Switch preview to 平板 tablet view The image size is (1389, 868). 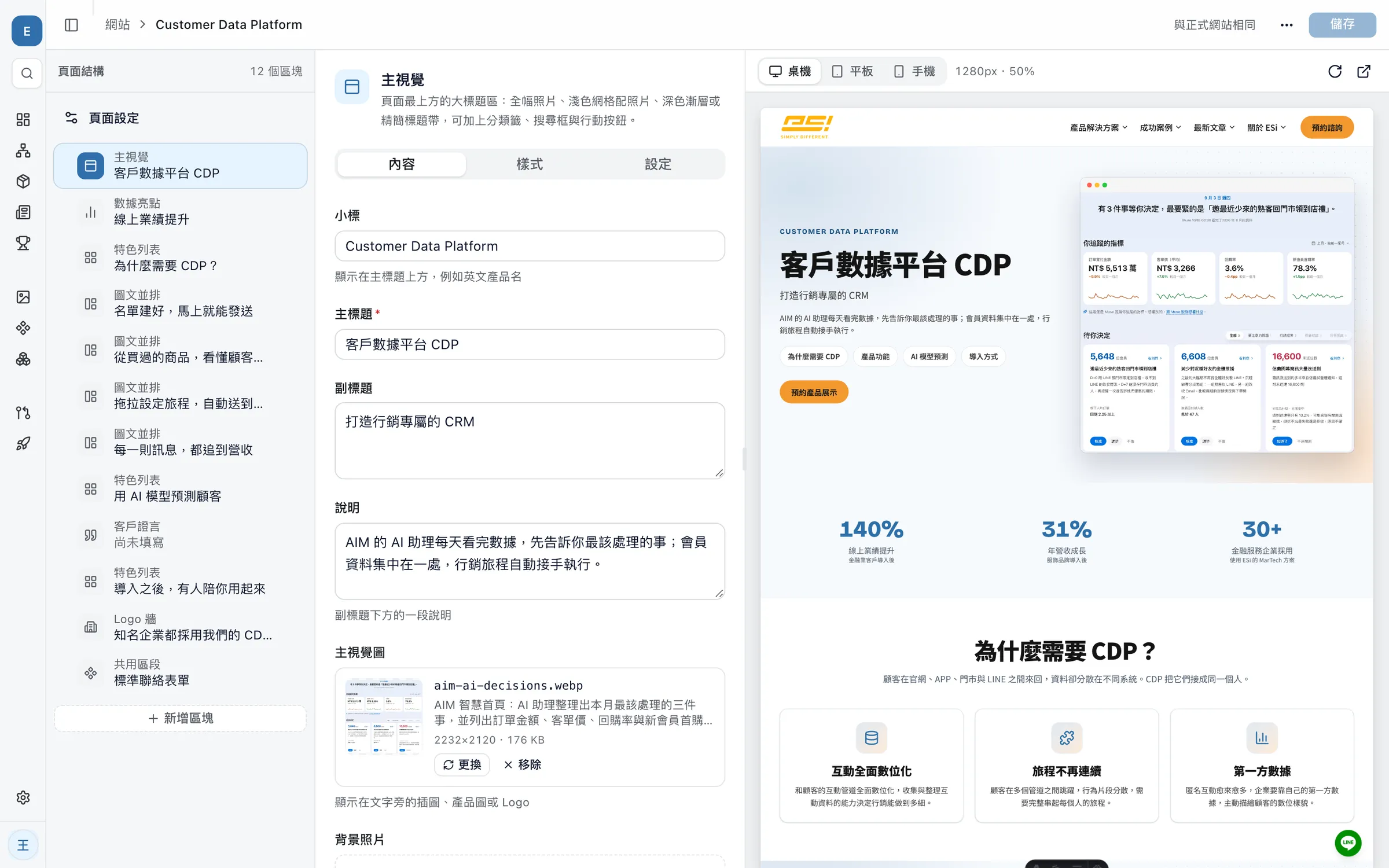pyautogui.click(x=852, y=71)
